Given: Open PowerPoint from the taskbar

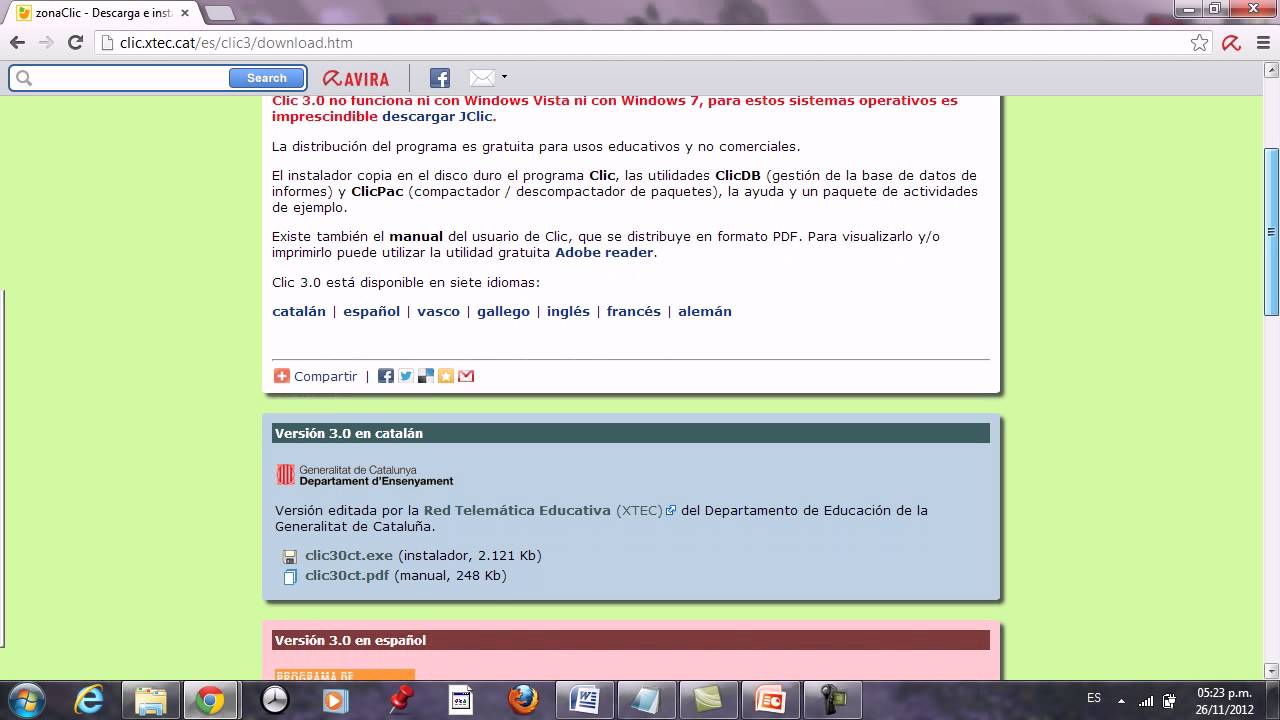Looking at the screenshot, I should pos(770,700).
